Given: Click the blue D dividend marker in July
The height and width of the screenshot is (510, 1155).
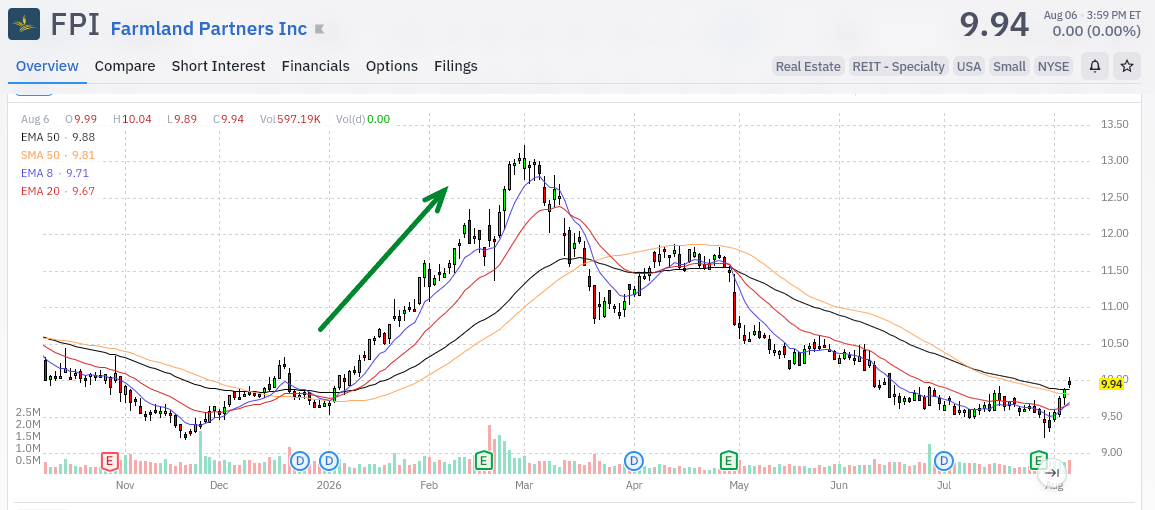Looking at the screenshot, I should click(944, 461).
